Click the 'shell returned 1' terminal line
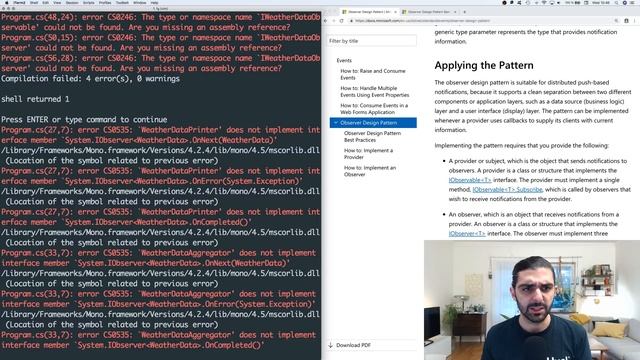 point(35,99)
